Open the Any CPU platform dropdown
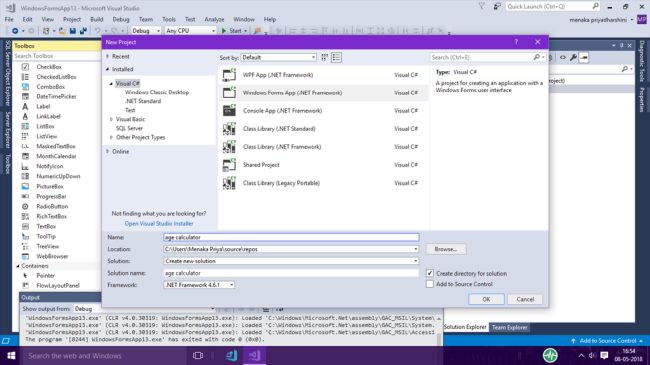650x365 pixels. (190, 31)
